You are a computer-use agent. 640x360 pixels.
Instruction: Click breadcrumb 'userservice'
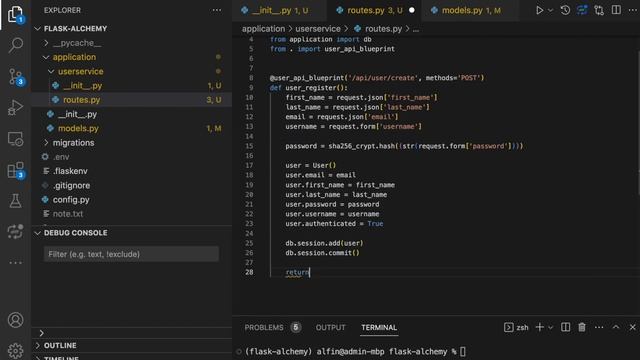(318, 29)
